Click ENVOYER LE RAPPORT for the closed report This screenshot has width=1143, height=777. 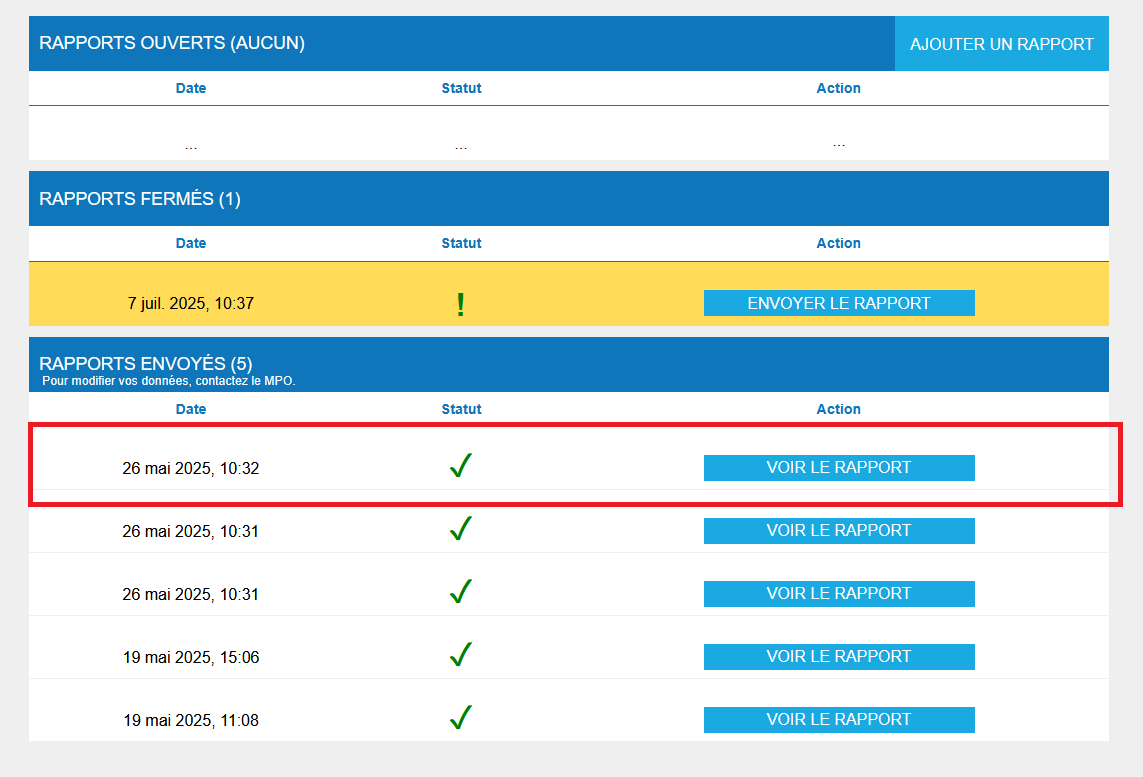point(839,302)
